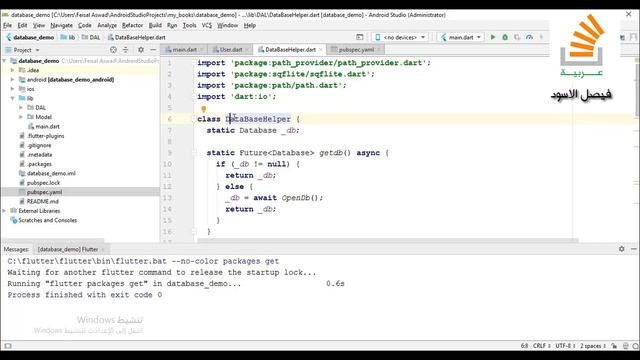Open the View menu
640x360 pixels.
click(39, 25)
